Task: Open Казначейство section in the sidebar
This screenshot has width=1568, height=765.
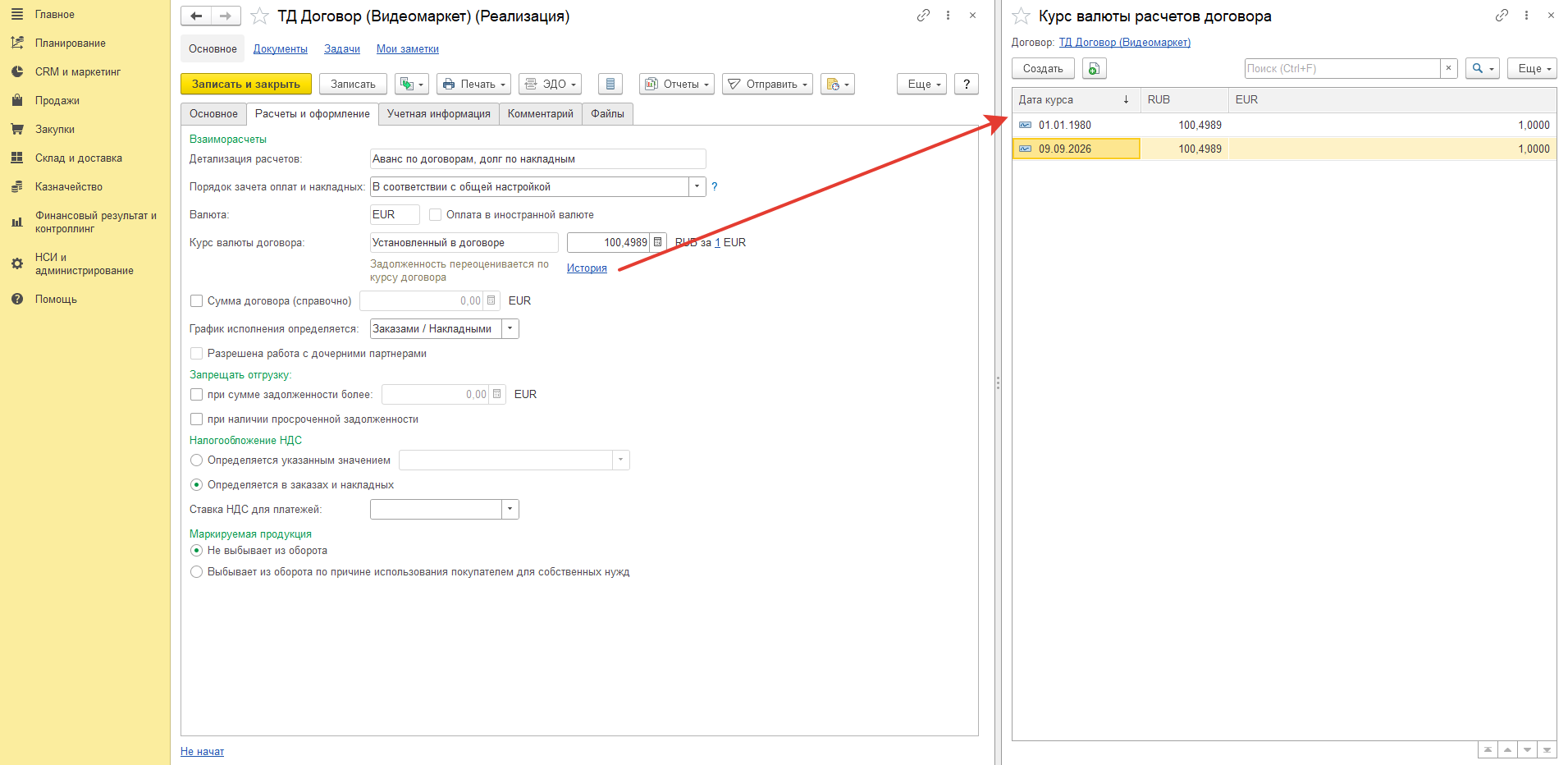Action: click(69, 186)
